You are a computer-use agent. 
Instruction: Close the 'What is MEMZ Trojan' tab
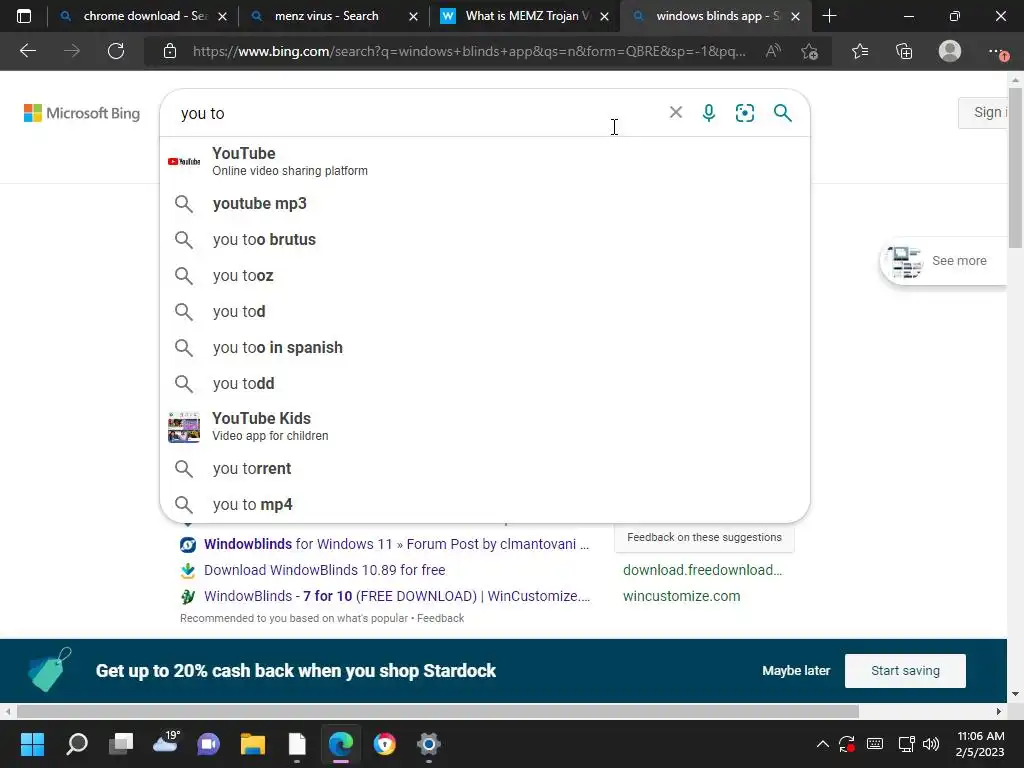(605, 16)
